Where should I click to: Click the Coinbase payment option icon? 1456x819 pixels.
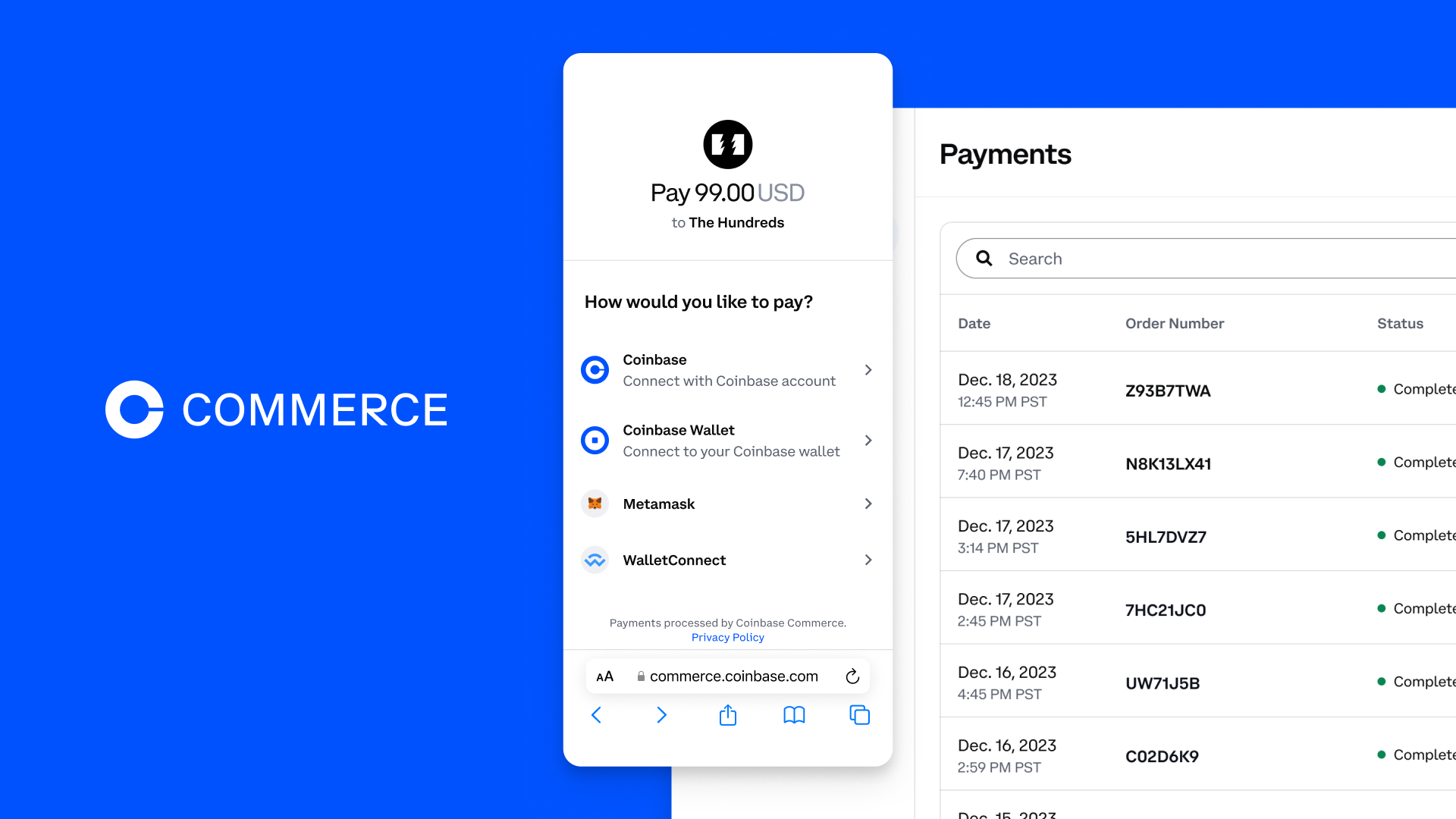point(595,370)
